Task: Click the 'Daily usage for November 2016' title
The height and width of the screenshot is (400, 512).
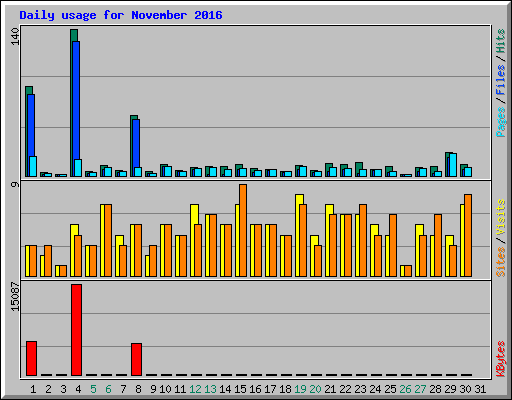Action: point(121,15)
